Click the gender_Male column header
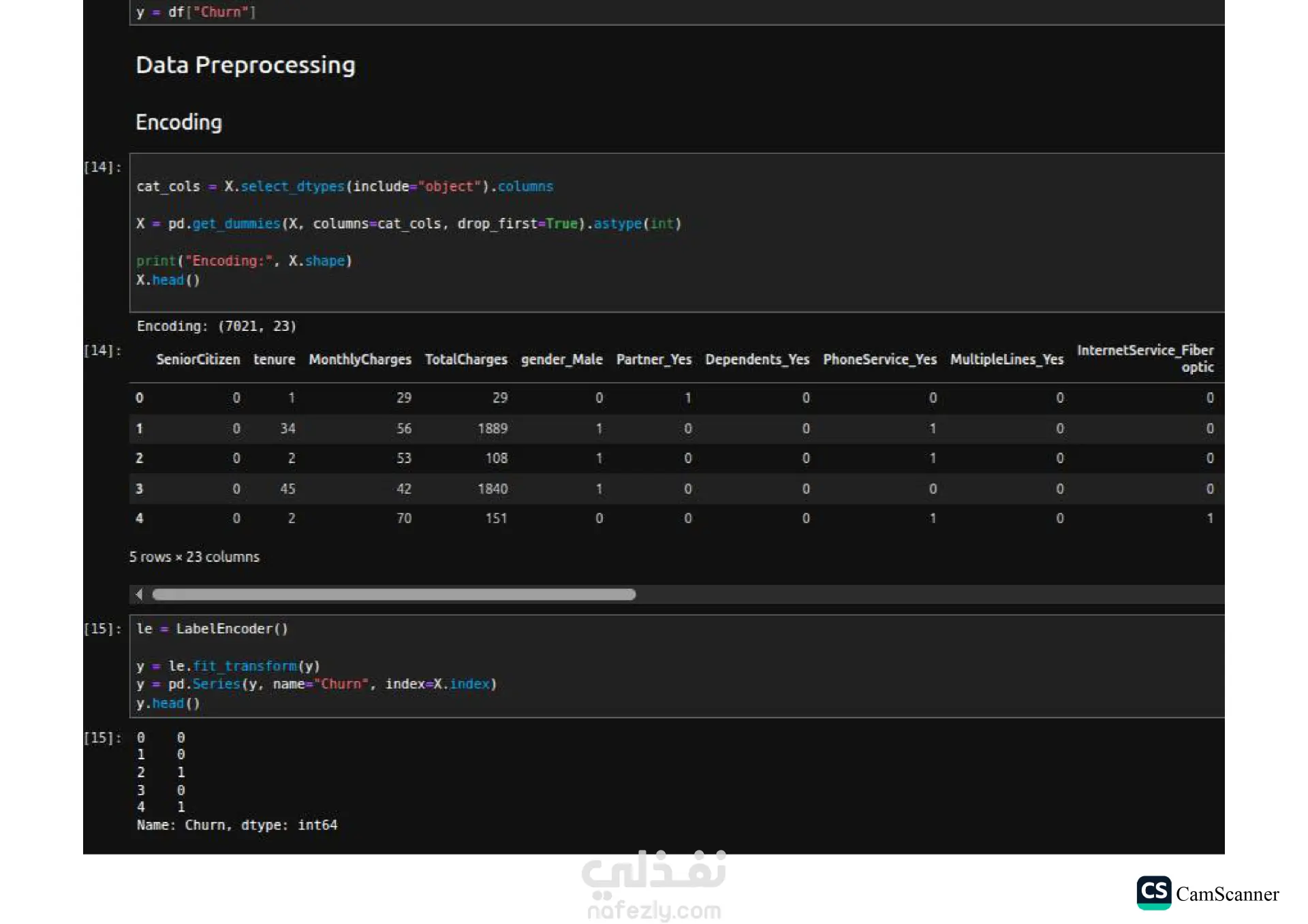 click(561, 360)
